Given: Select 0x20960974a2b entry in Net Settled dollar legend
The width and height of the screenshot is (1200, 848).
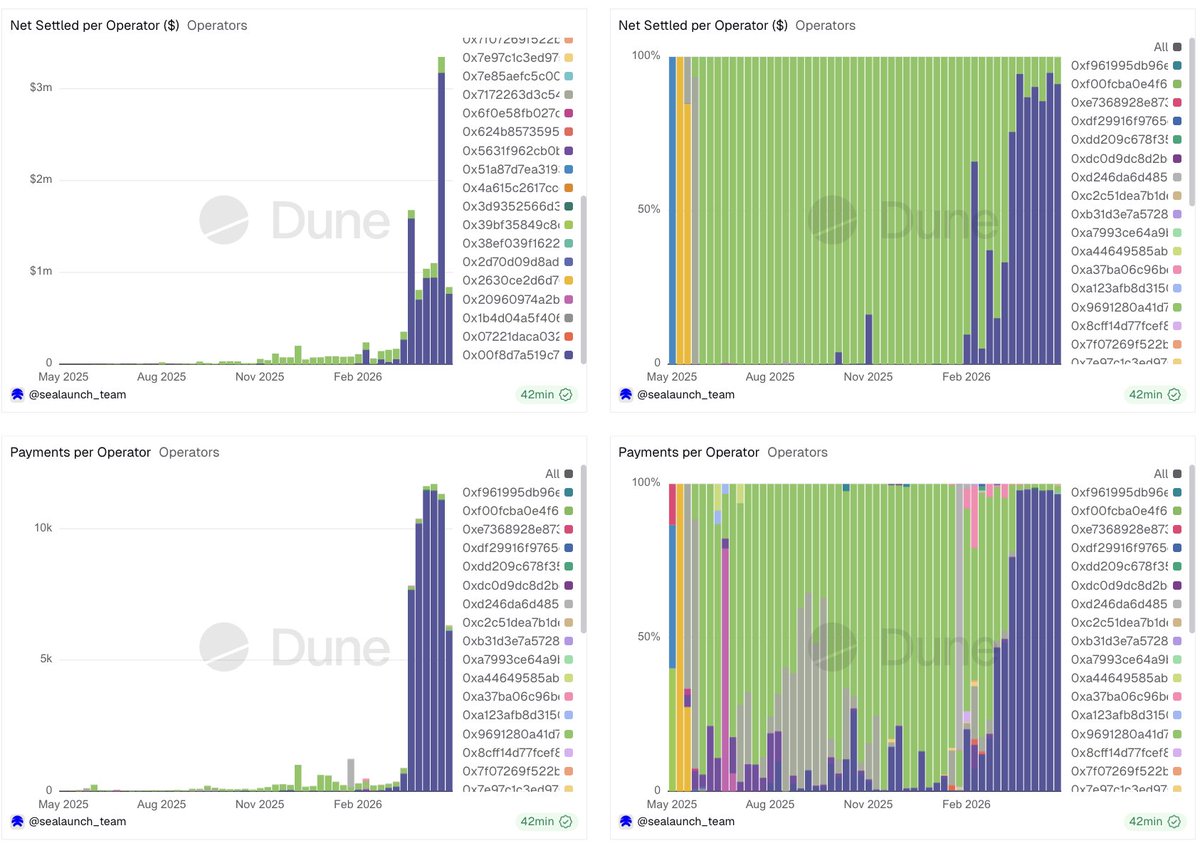Looking at the screenshot, I should (517, 299).
